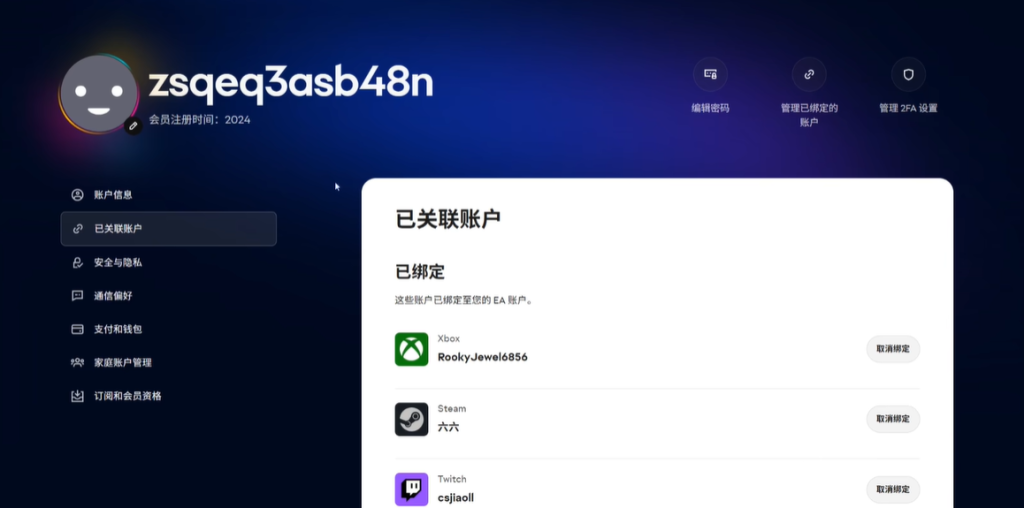This screenshot has height=508, width=1024.
Task: Unlink Xbox account with 取消绑定 button
Action: coord(892,349)
